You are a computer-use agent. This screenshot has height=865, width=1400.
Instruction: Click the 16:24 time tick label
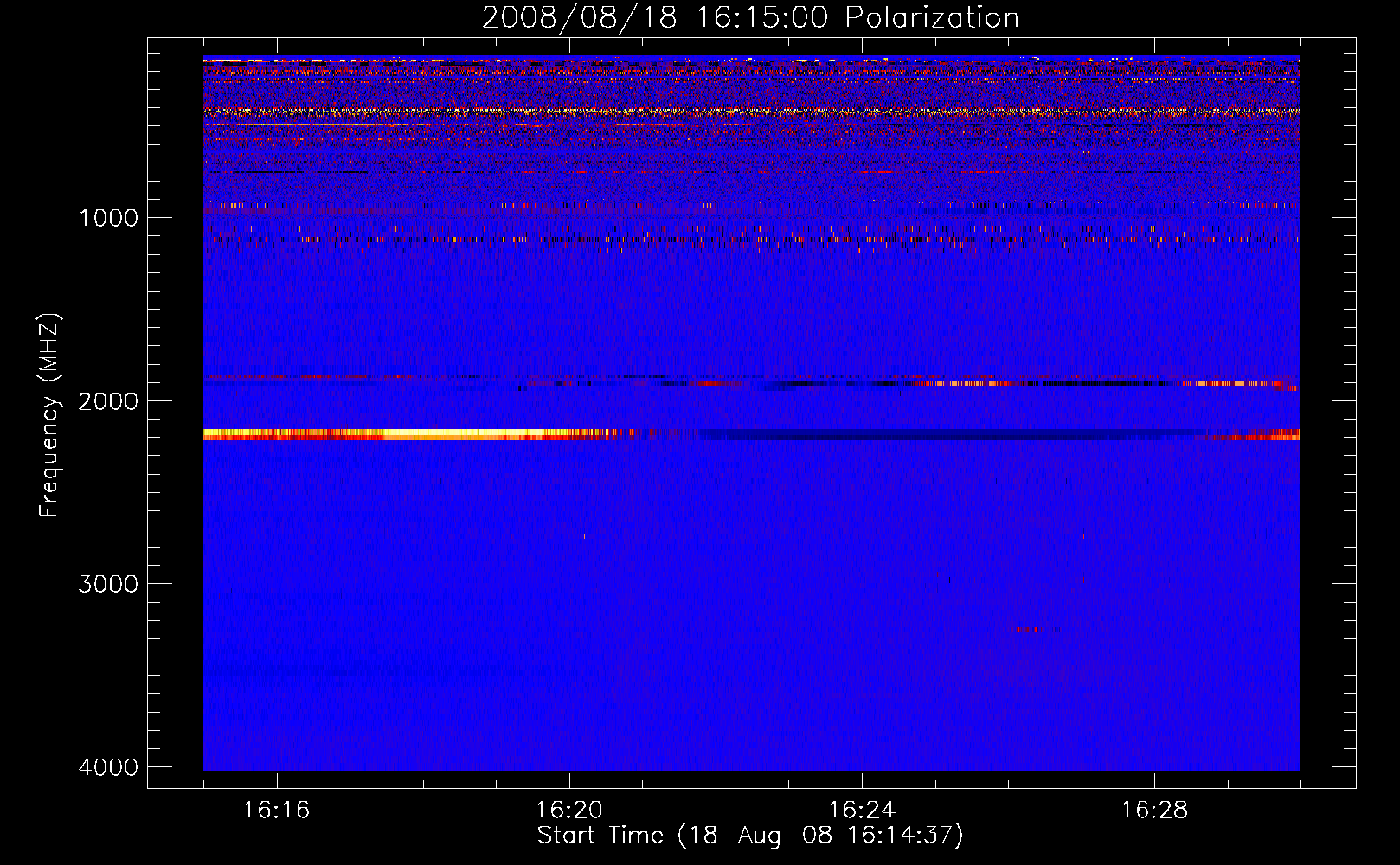point(862,811)
